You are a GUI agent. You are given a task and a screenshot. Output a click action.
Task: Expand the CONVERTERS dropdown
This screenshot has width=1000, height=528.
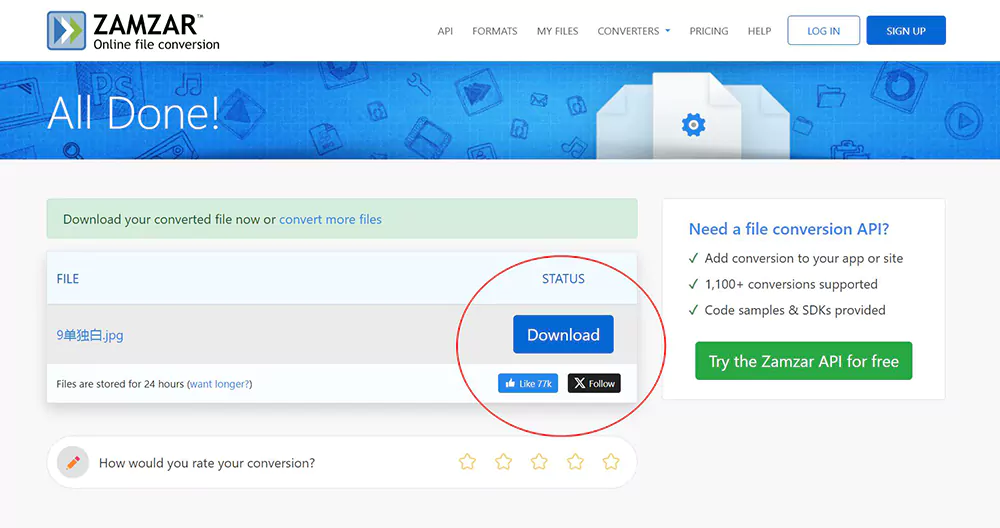point(633,31)
